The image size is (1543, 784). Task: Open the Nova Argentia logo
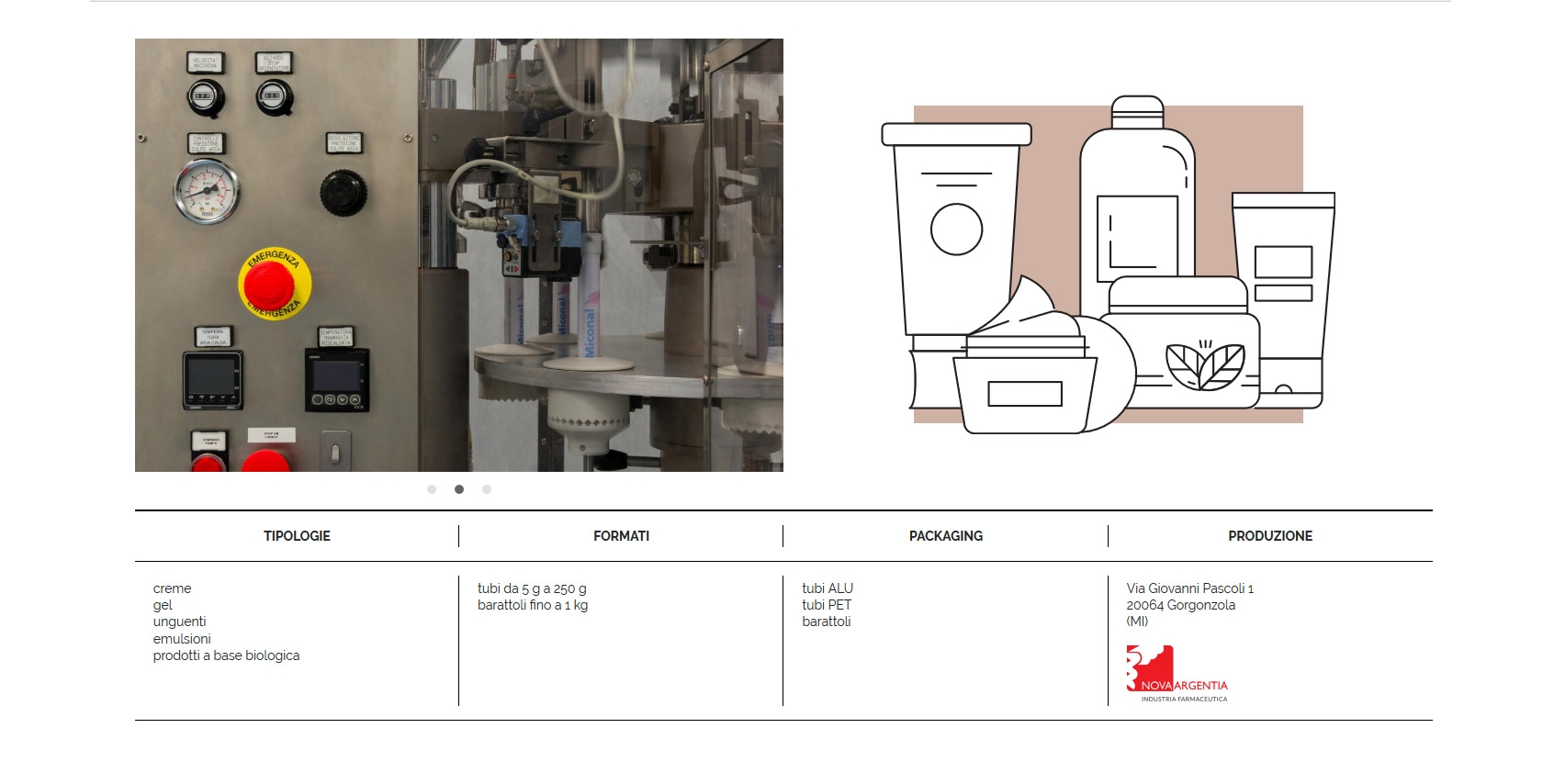click(x=1177, y=674)
